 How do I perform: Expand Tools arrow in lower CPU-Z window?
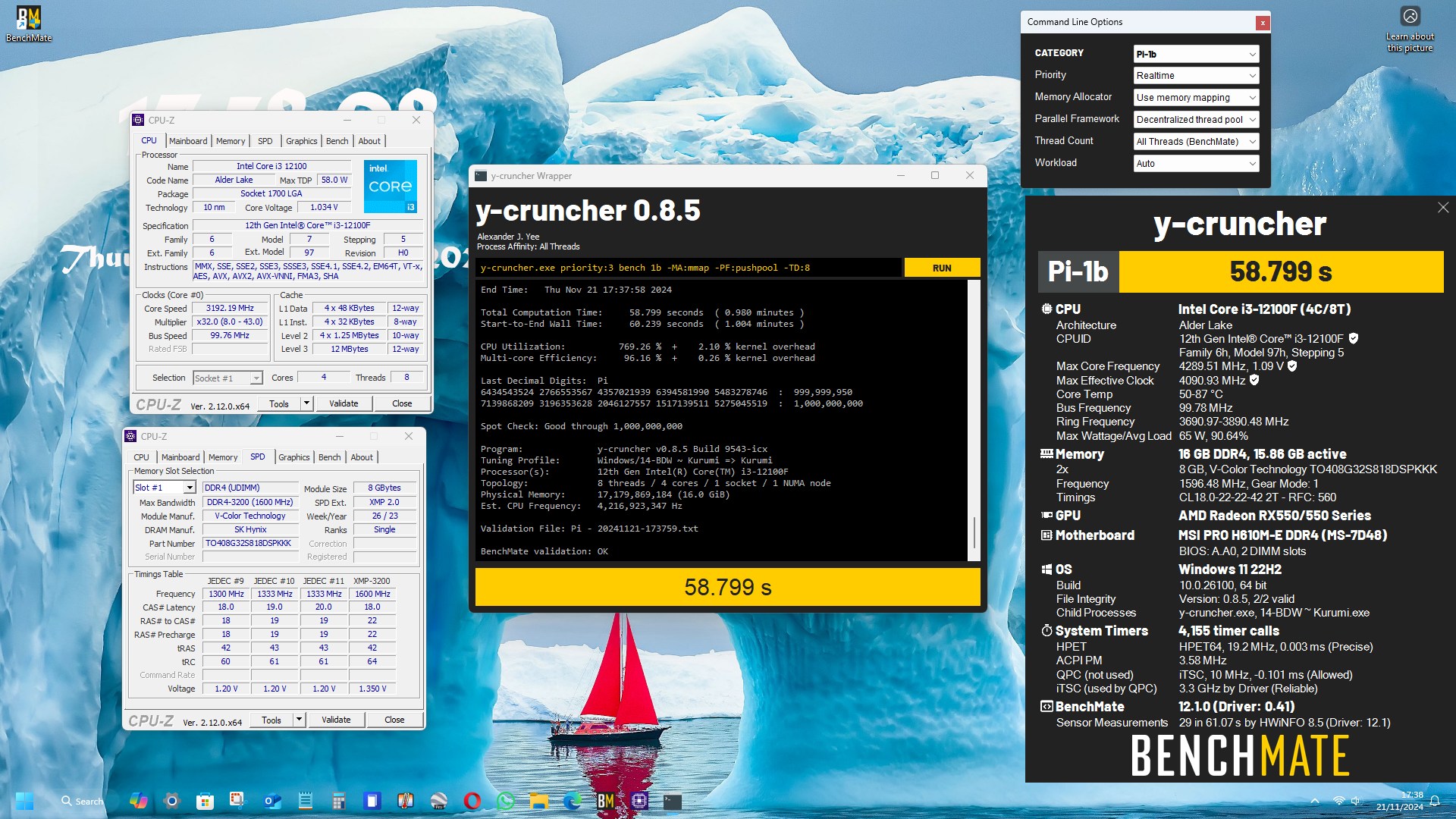[299, 720]
